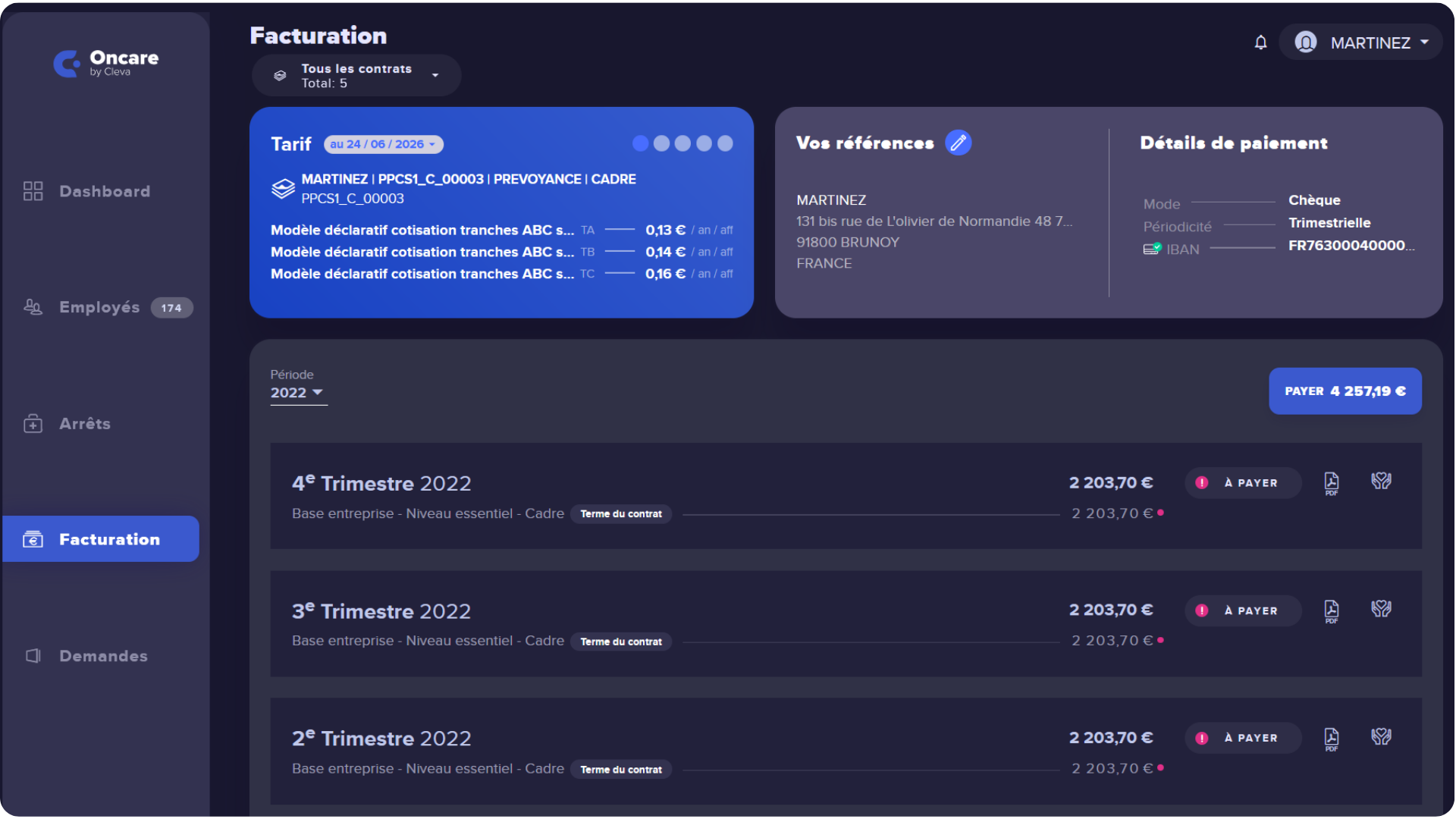Click PAYER 4 257,19 € button
The height and width of the screenshot is (819, 1456).
pyautogui.click(x=1345, y=391)
